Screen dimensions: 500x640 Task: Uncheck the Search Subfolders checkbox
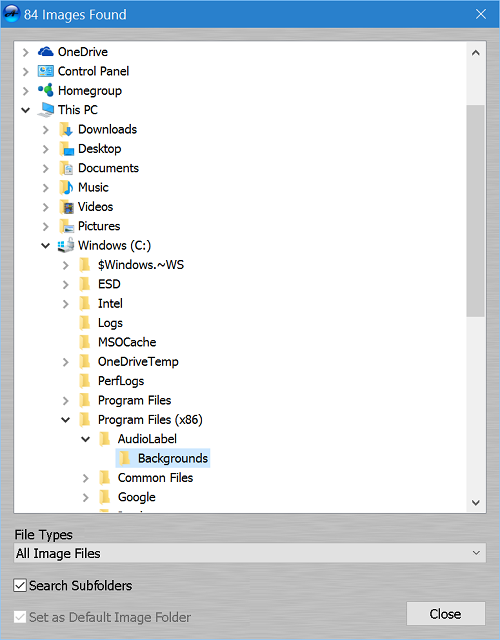20,585
